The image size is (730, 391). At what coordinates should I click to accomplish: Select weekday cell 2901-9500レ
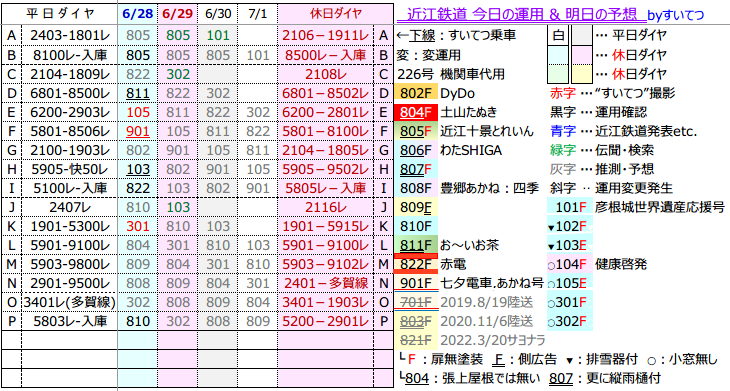coord(69,283)
